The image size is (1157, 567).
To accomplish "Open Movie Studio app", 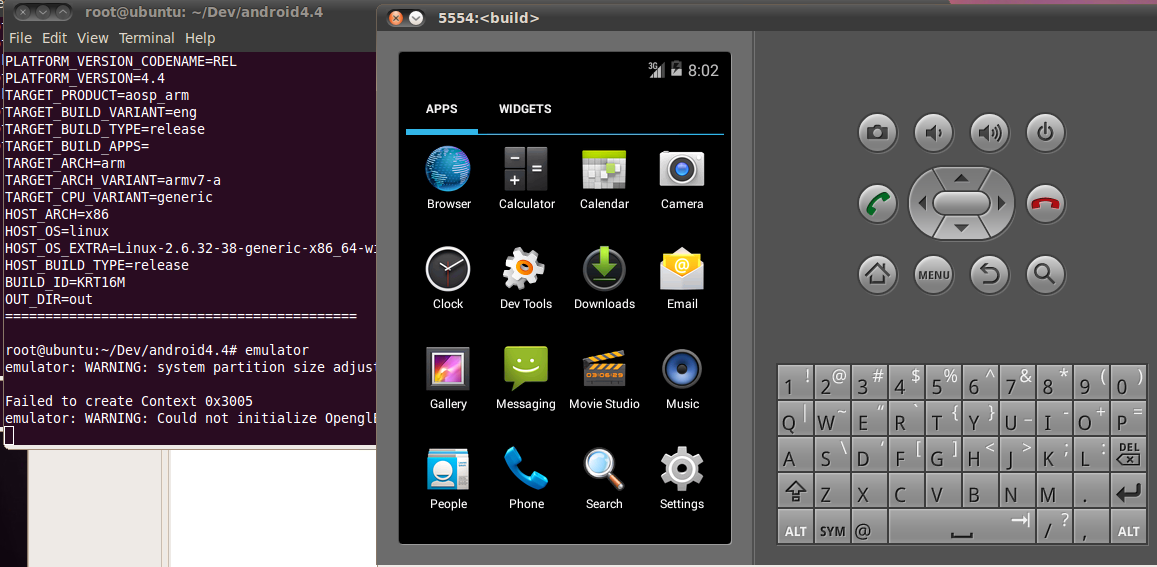I will click(604, 378).
